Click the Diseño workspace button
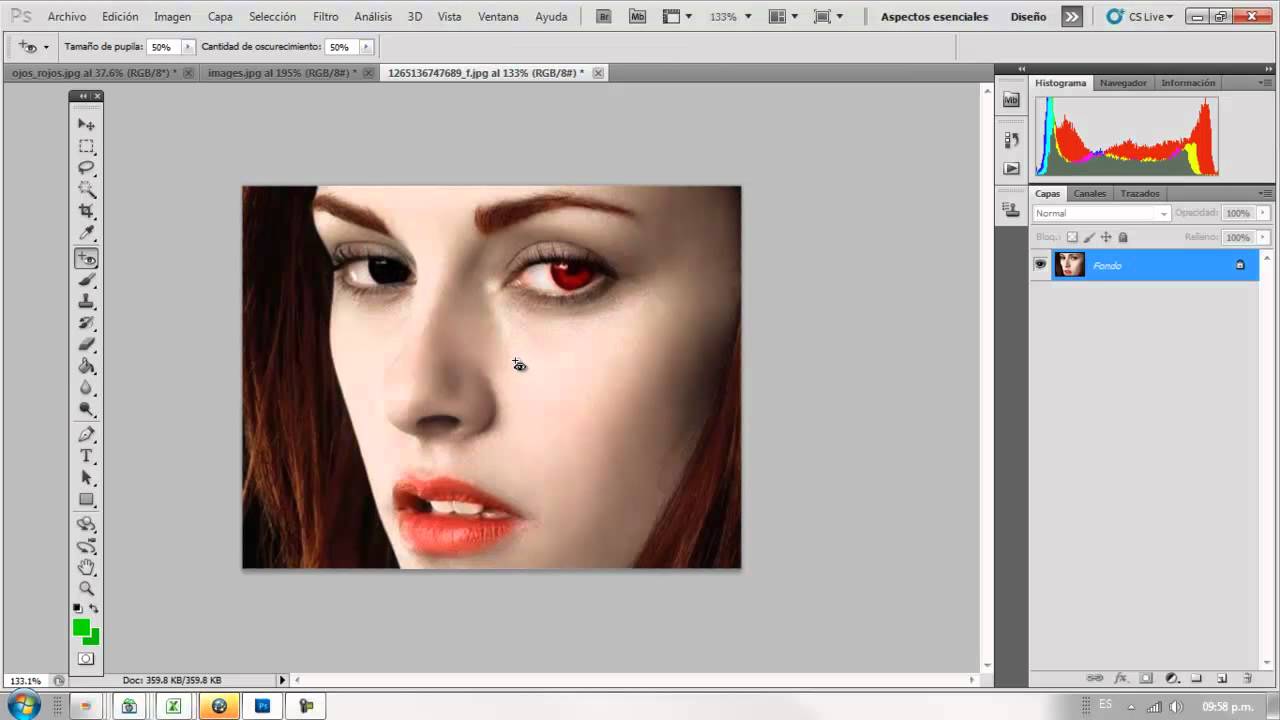This screenshot has height=720, width=1280. point(1028,16)
